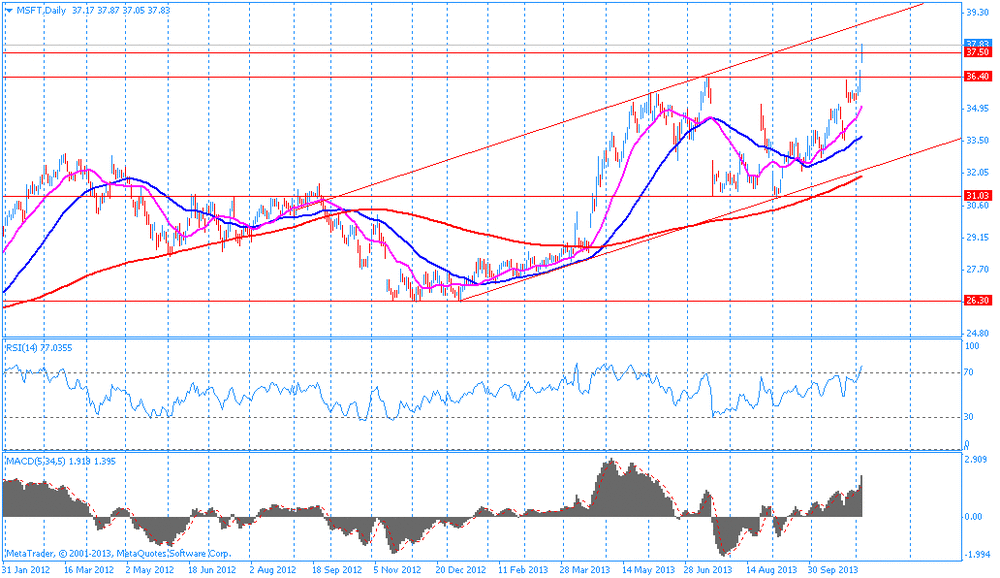Screen dimensions: 1000x578
Task: Open the chart menu triangle beside MSFT,Daily
Action: click(x=9, y=11)
